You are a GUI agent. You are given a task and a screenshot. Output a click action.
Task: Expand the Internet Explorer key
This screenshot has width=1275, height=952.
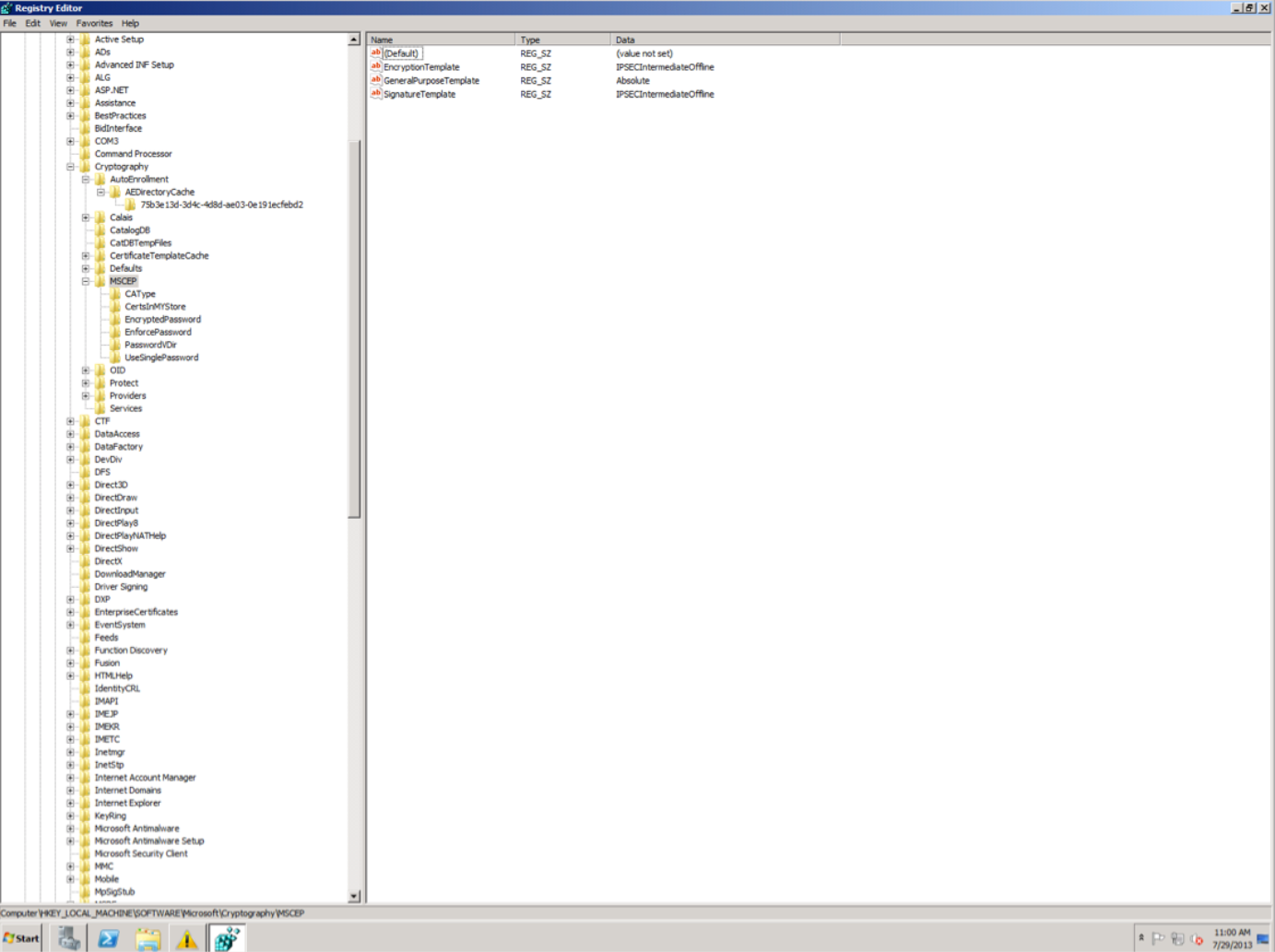point(70,803)
